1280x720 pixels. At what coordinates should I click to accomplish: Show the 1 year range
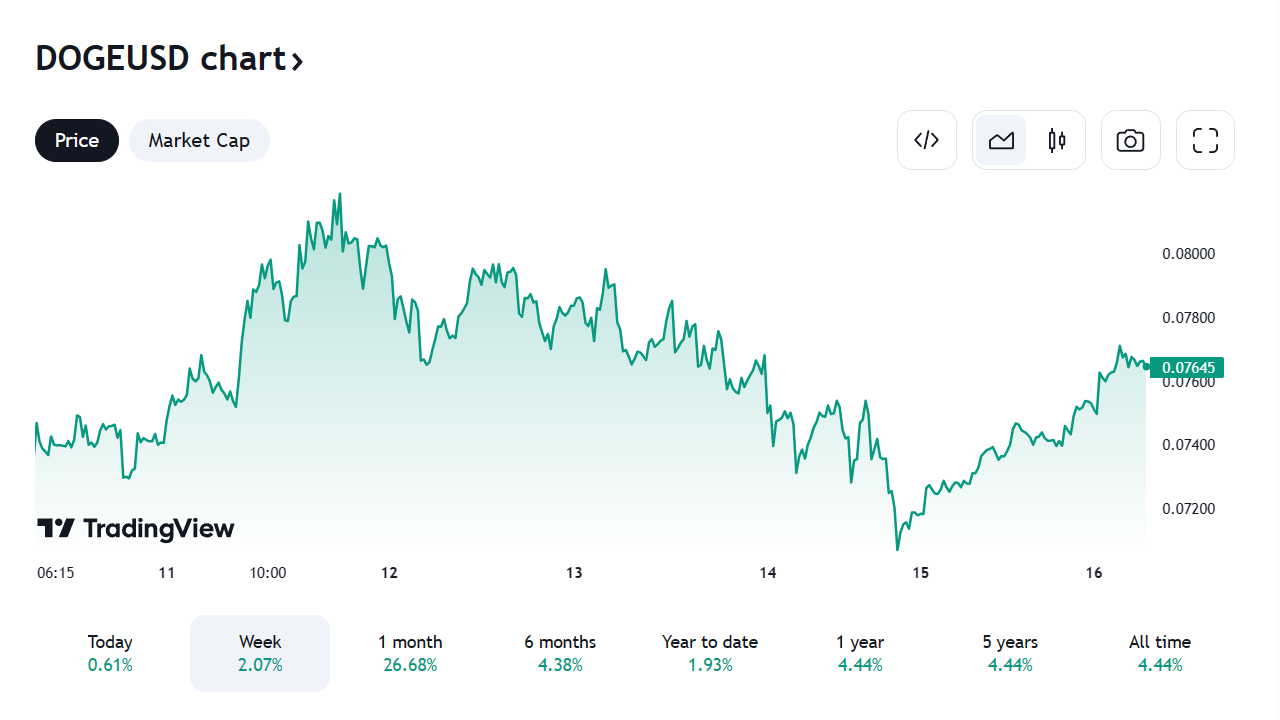[860, 653]
